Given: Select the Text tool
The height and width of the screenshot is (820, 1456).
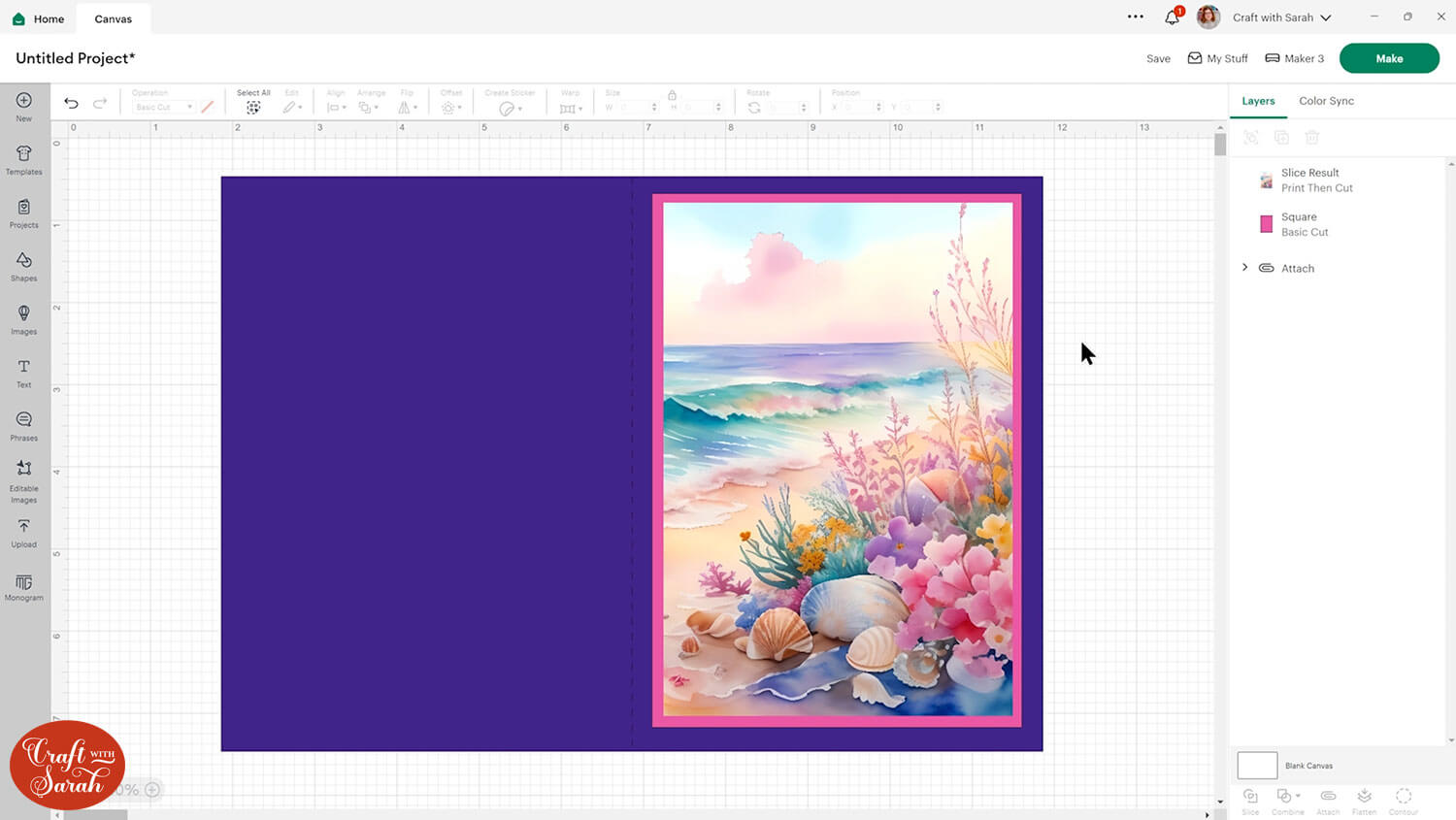Looking at the screenshot, I should pos(24,373).
